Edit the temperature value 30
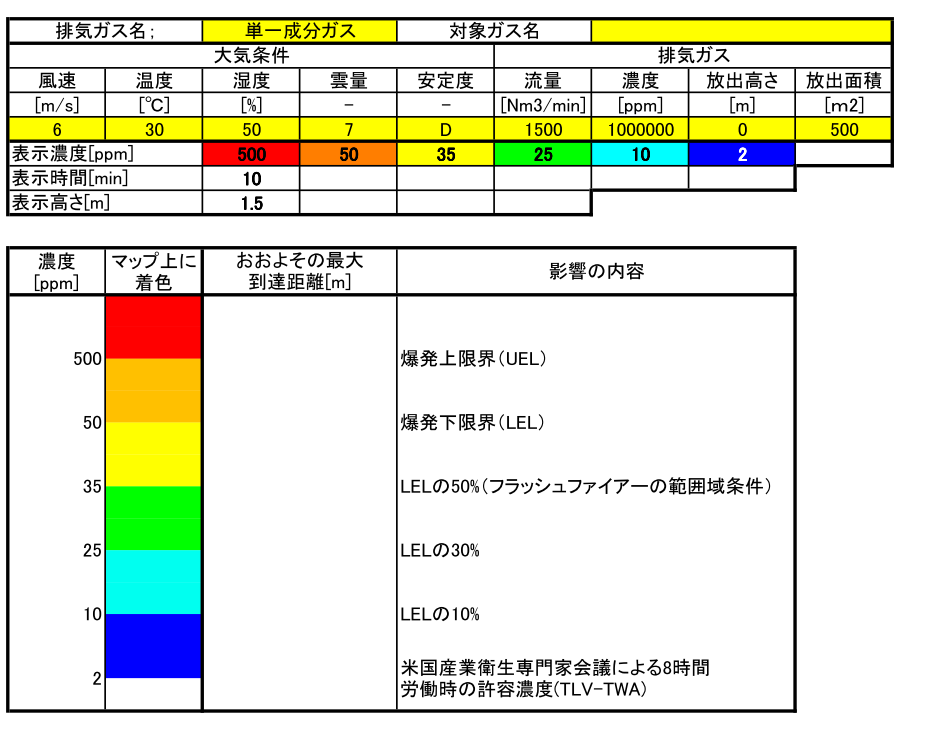Image resolution: width=927 pixels, height=747 pixels. click(154, 129)
